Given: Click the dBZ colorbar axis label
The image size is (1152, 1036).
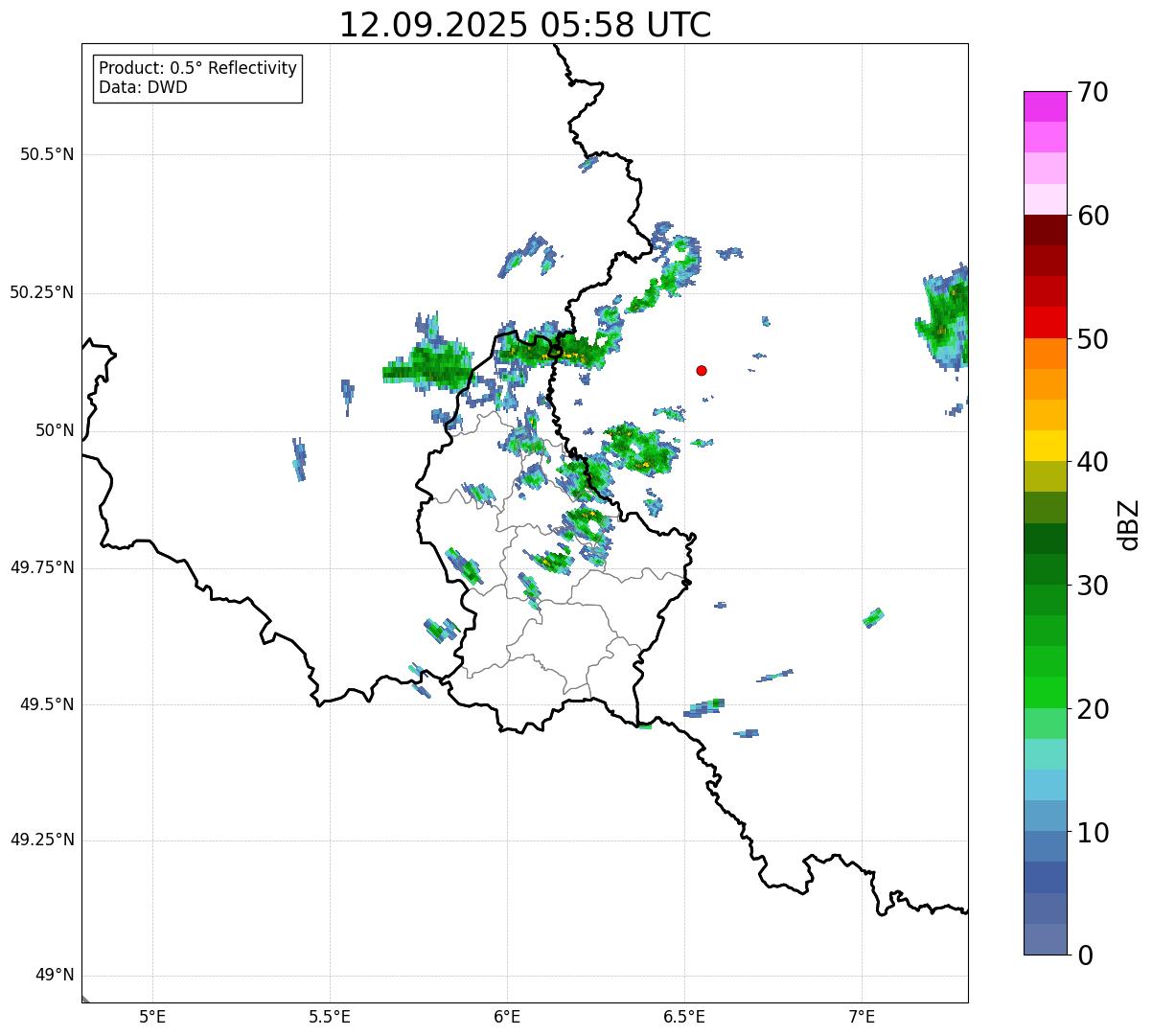Looking at the screenshot, I should (1129, 524).
